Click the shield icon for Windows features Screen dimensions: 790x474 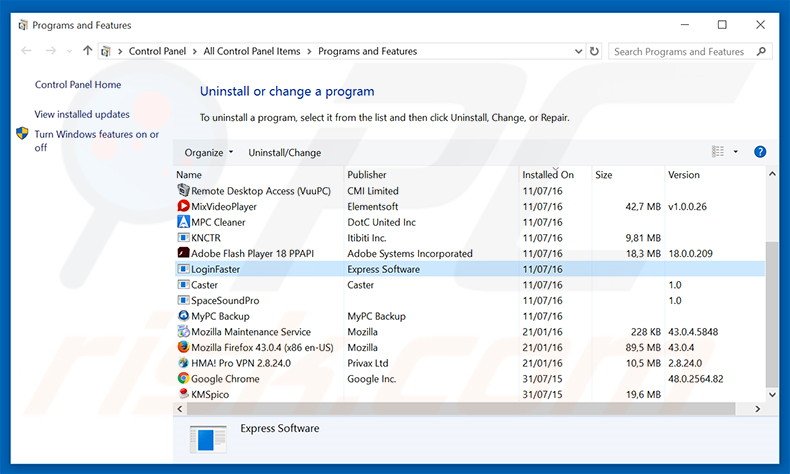[x=22, y=133]
